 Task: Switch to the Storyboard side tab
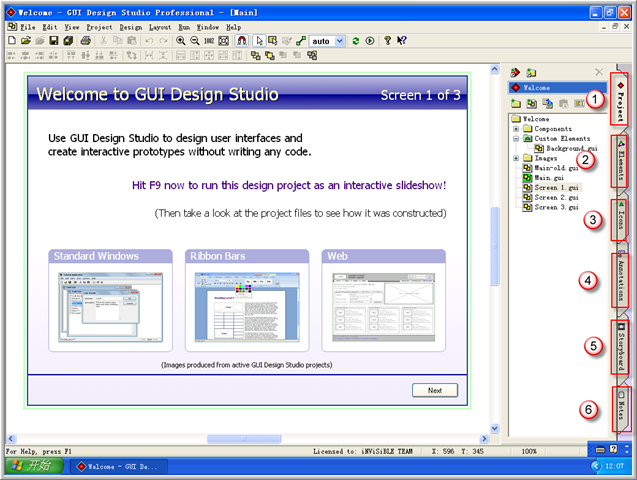point(620,347)
